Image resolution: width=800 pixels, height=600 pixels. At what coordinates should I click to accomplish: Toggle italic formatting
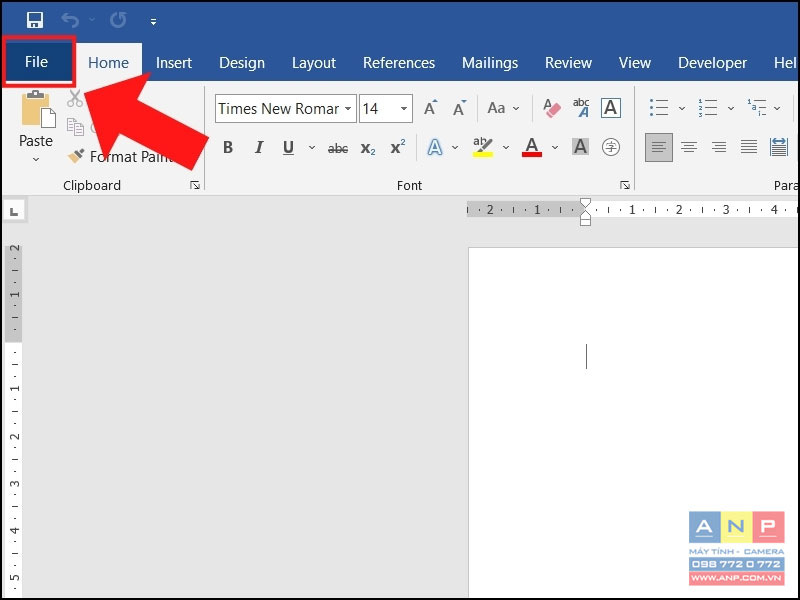click(259, 147)
